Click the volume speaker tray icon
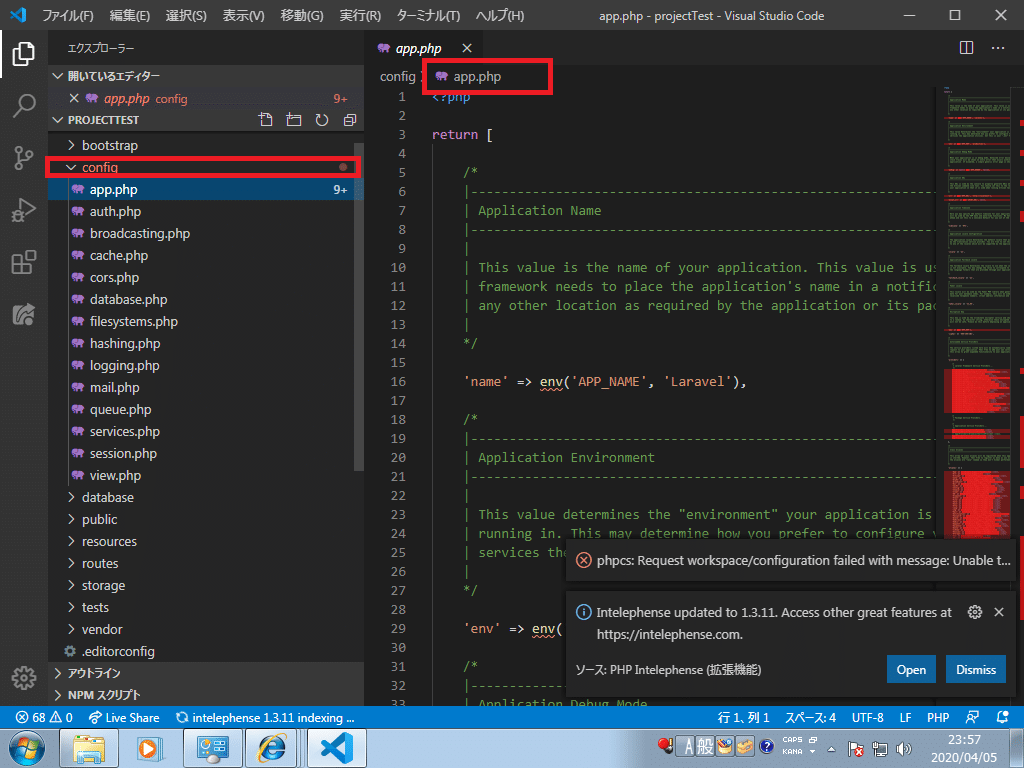The height and width of the screenshot is (768, 1024). tap(904, 749)
